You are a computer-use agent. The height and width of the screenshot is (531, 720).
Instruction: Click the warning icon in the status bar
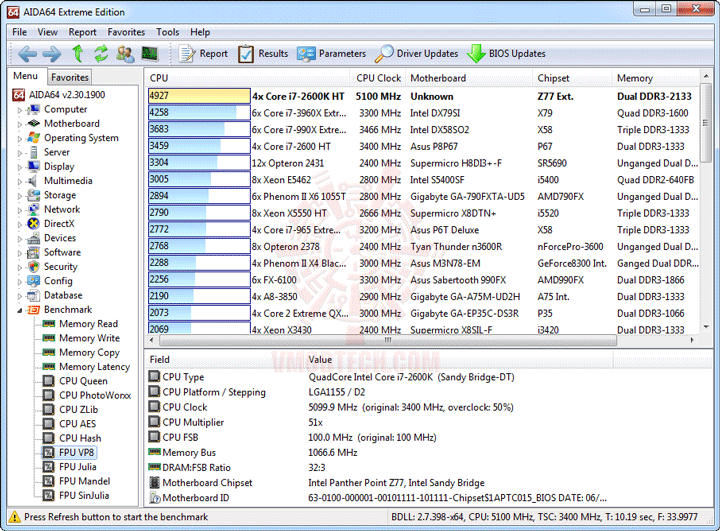coord(15,517)
